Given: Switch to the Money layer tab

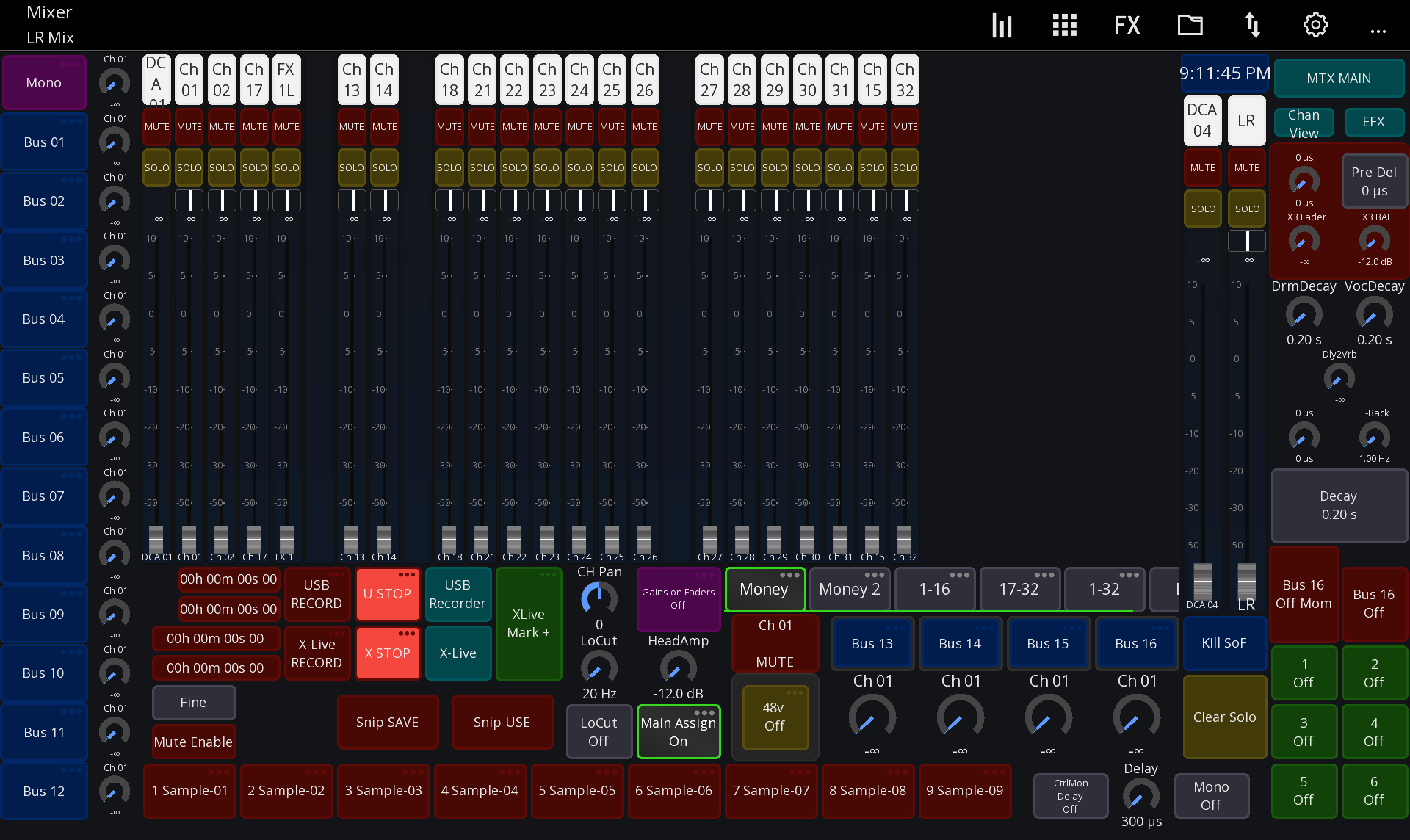Looking at the screenshot, I should tap(764, 589).
